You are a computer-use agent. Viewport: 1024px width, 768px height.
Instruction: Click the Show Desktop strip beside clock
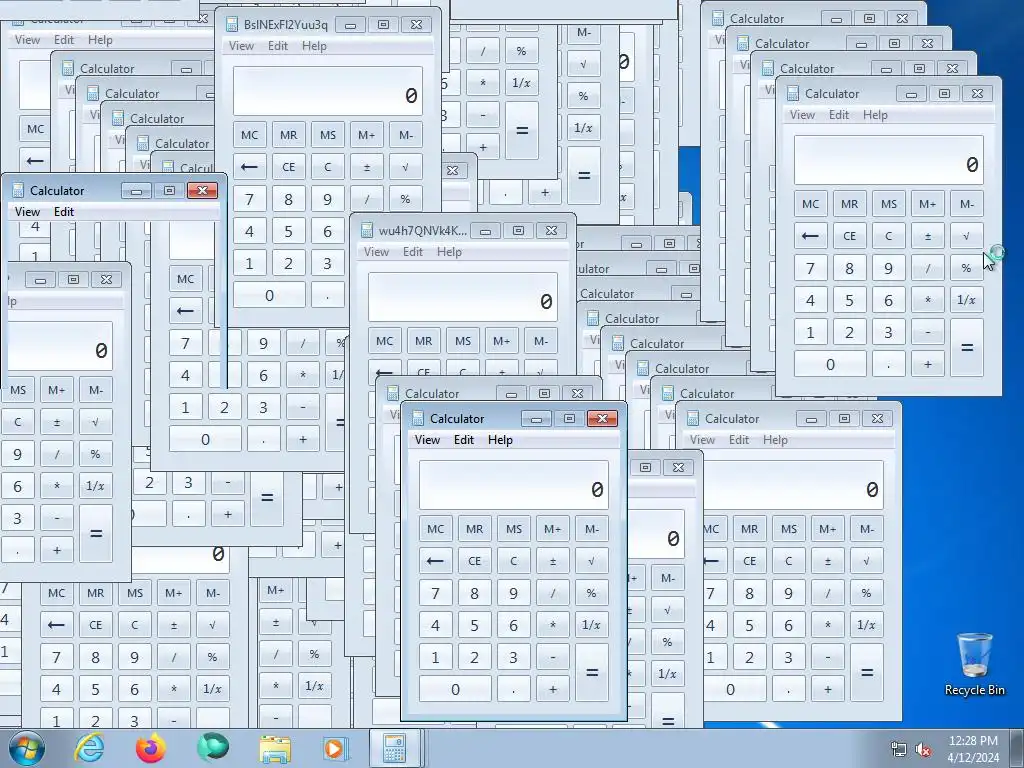(1017, 748)
